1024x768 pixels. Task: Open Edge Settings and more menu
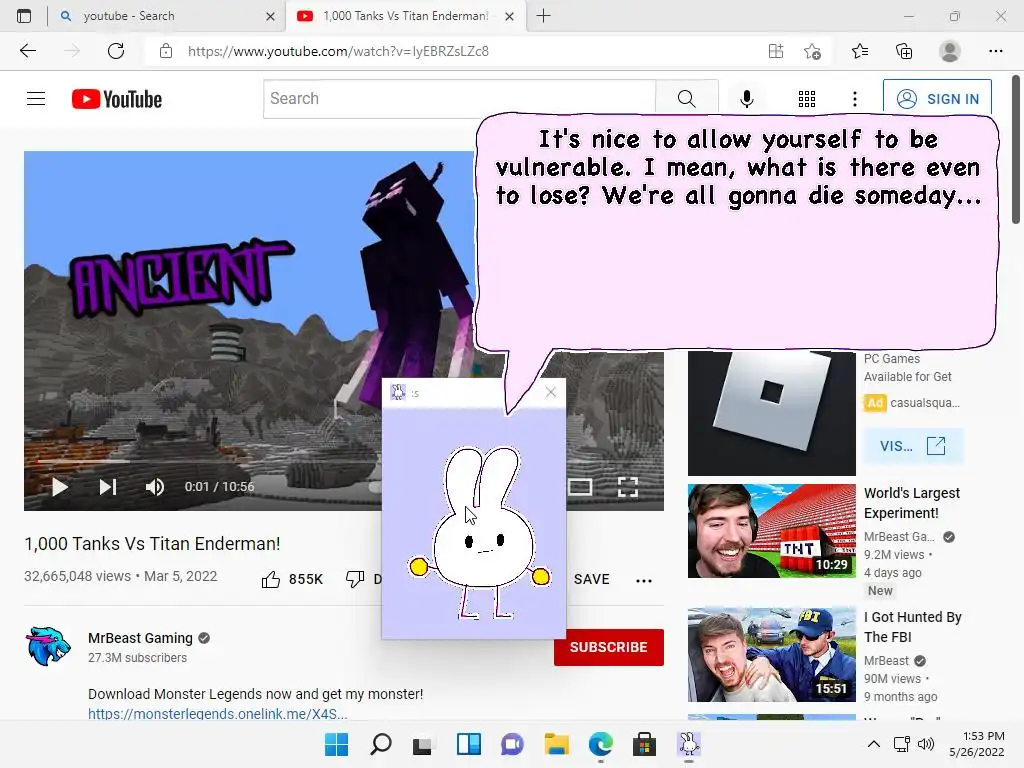click(x=995, y=51)
